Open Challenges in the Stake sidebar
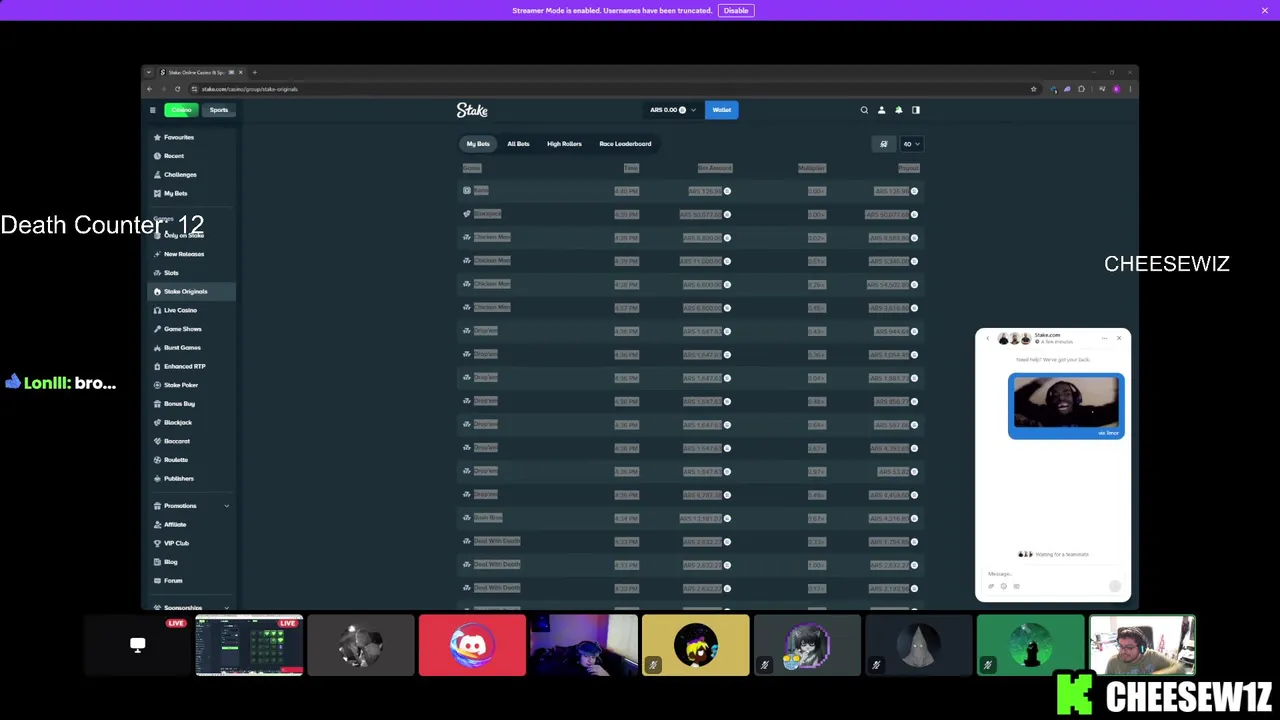Screen dimensions: 1280x720 point(190,175)
